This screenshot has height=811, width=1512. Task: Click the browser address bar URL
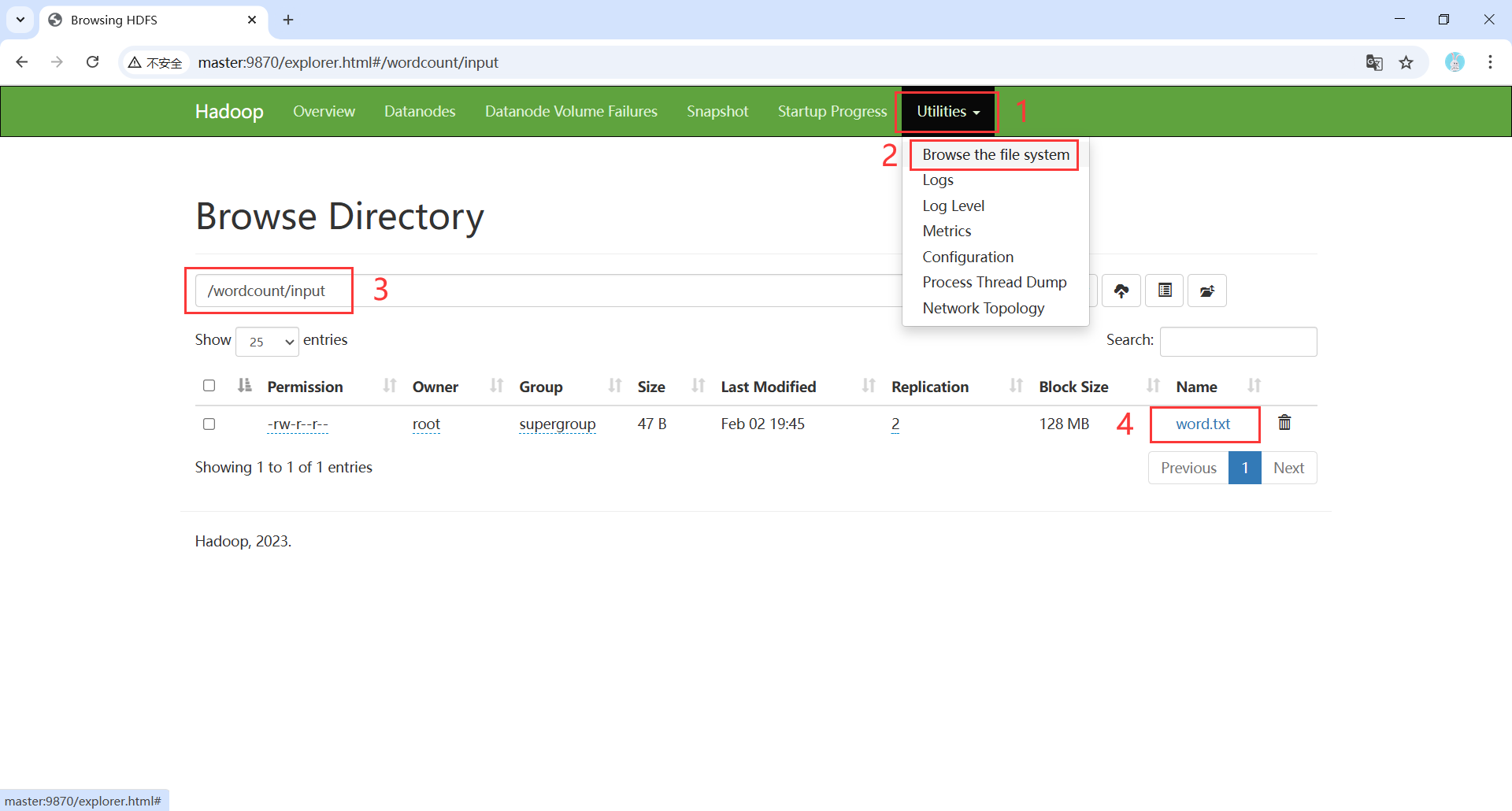[x=348, y=62]
